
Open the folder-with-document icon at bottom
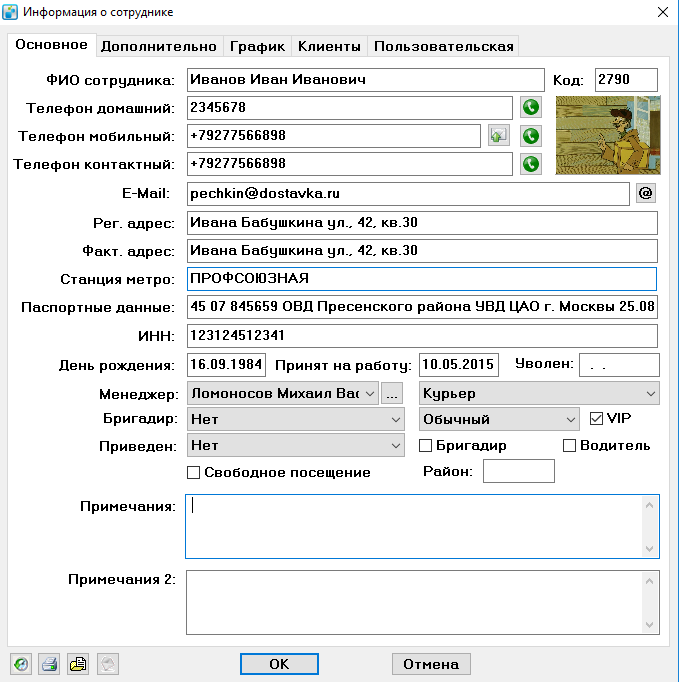78,664
